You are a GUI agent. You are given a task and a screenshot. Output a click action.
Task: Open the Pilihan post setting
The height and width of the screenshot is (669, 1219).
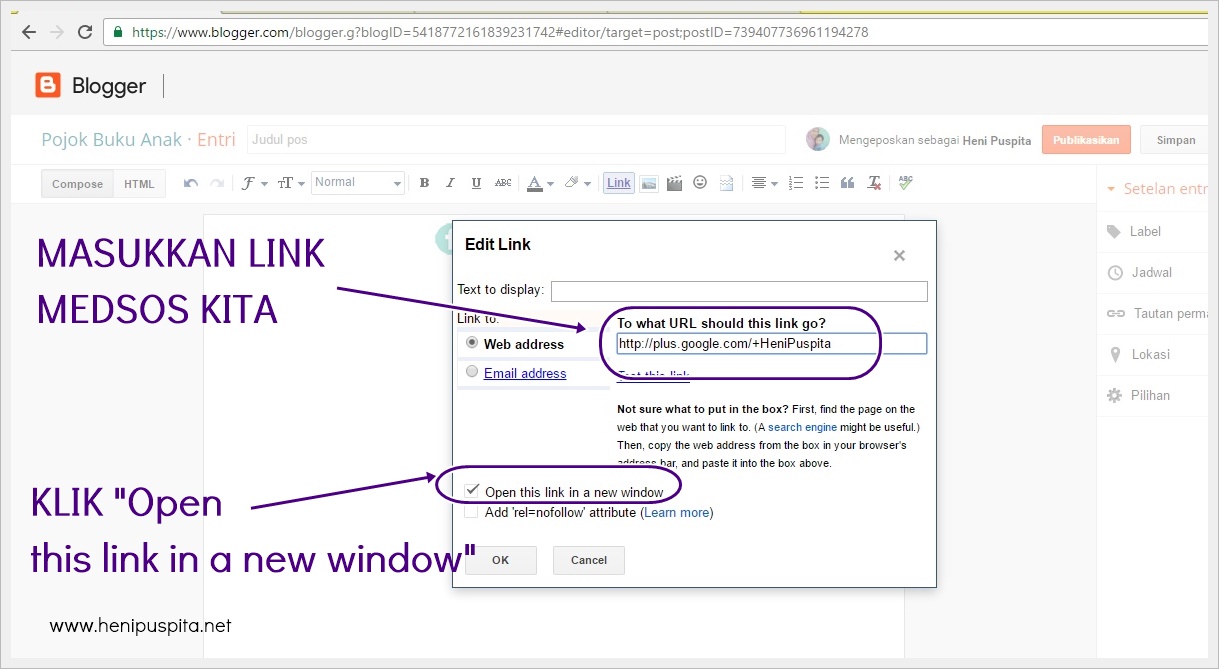tap(1150, 395)
